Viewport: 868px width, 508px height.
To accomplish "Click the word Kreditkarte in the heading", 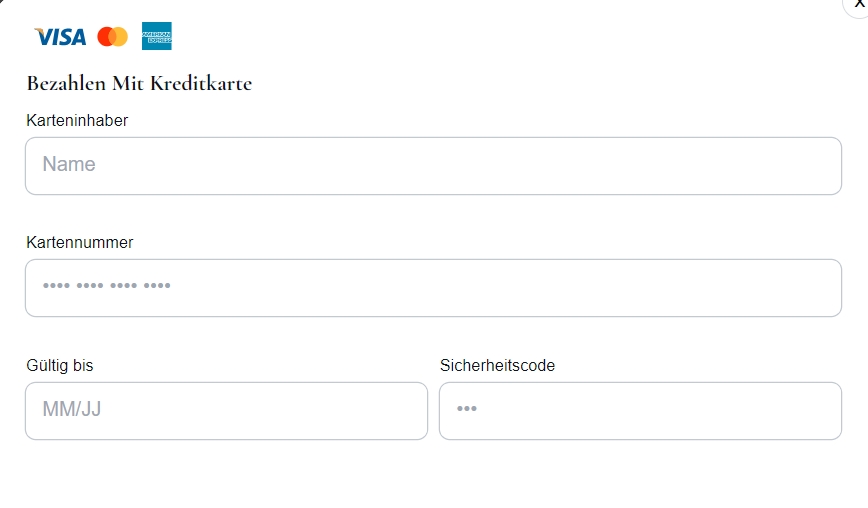I will point(201,84).
